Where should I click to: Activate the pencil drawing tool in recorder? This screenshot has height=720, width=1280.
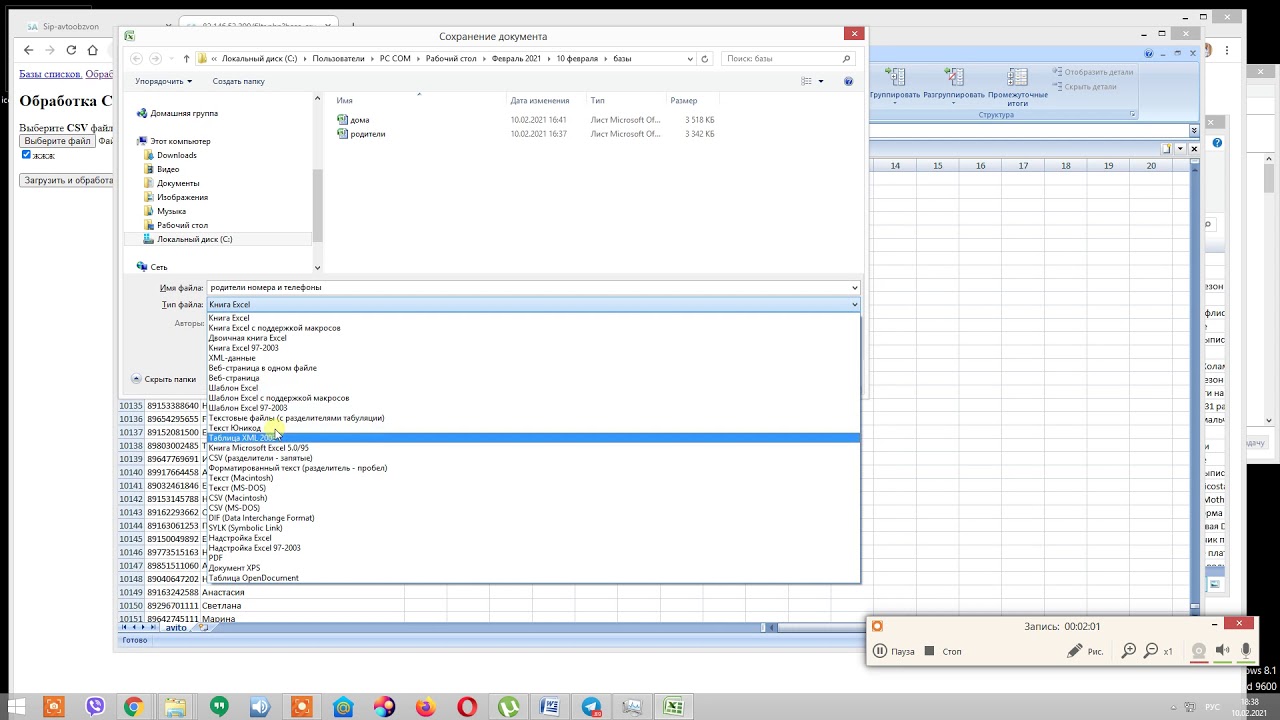(x=1074, y=651)
